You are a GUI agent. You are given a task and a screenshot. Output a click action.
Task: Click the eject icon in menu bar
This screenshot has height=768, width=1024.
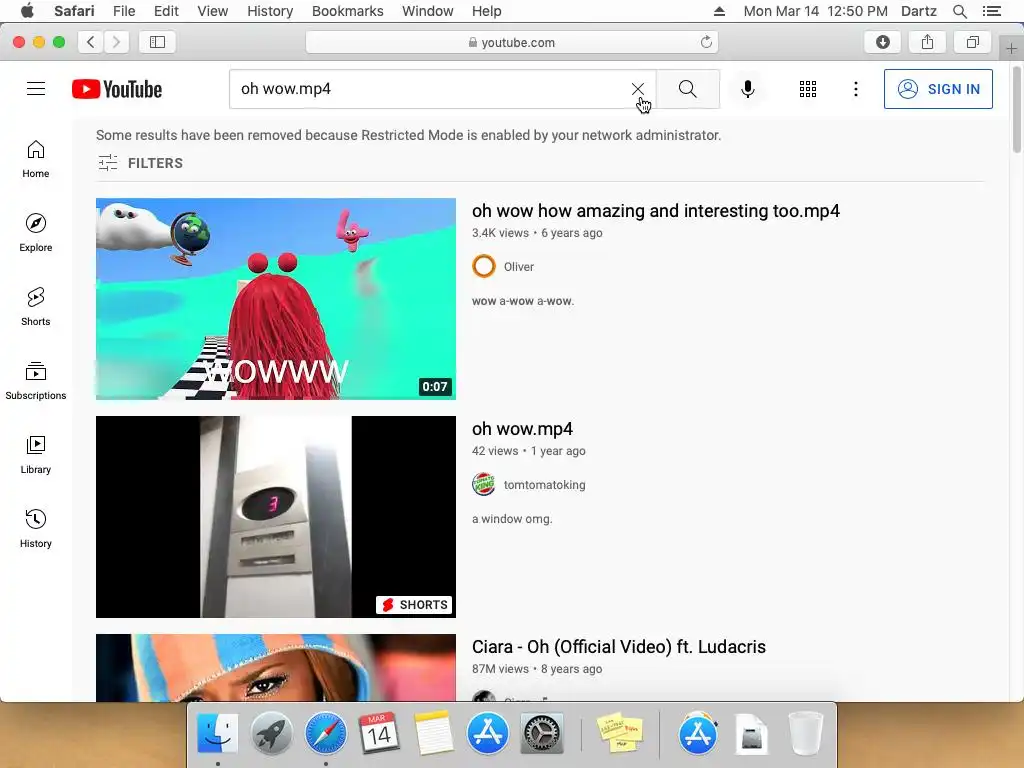719,11
